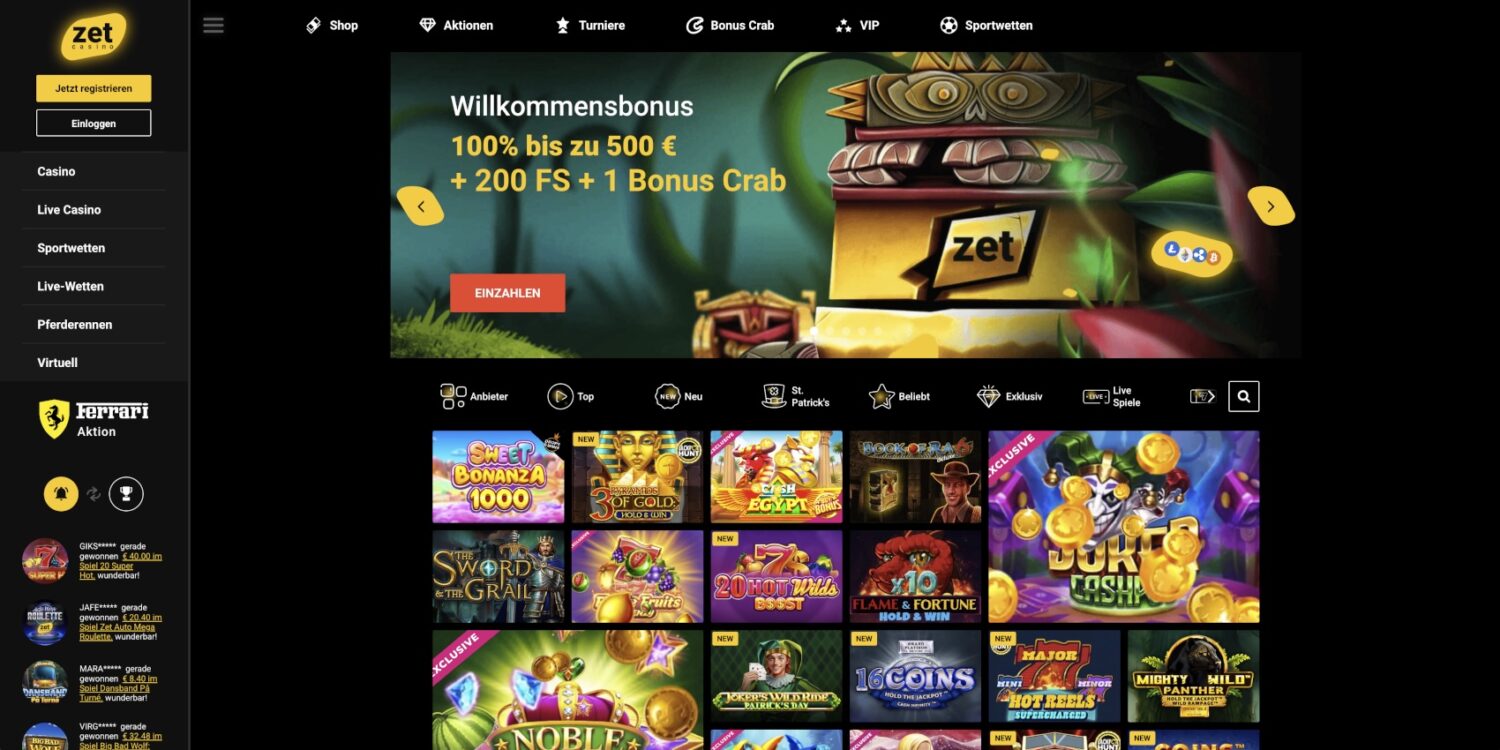The image size is (1500, 750).
Task: Show the Beliebt star category
Action: [x=899, y=396]
